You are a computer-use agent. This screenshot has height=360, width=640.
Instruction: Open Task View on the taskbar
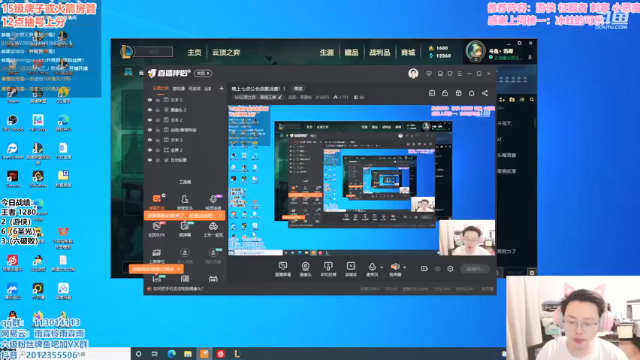point(155,354)
